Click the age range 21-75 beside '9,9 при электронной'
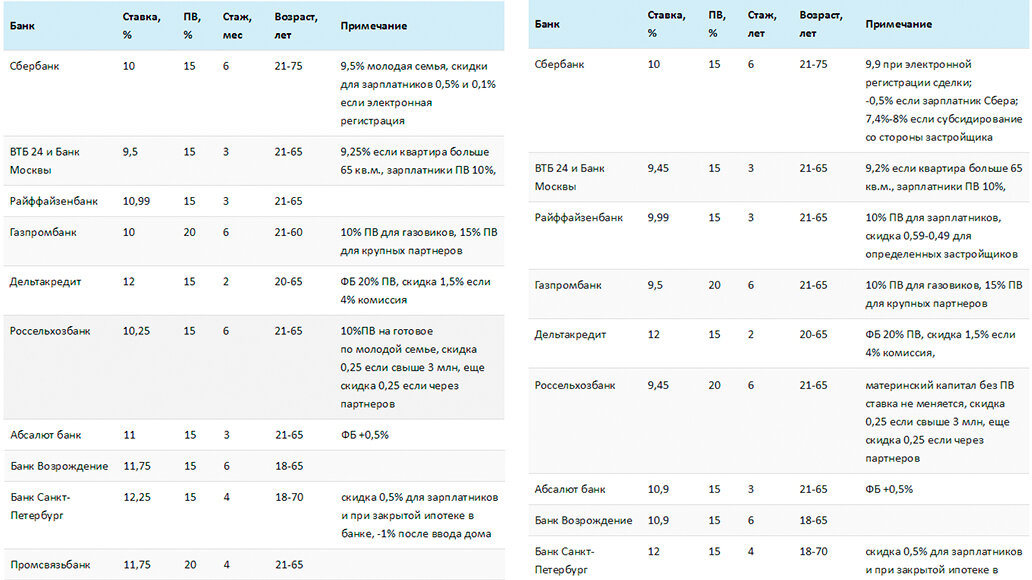Image resolution: width=1032 pixels, height=580 pixels. [x=813, y=65]
